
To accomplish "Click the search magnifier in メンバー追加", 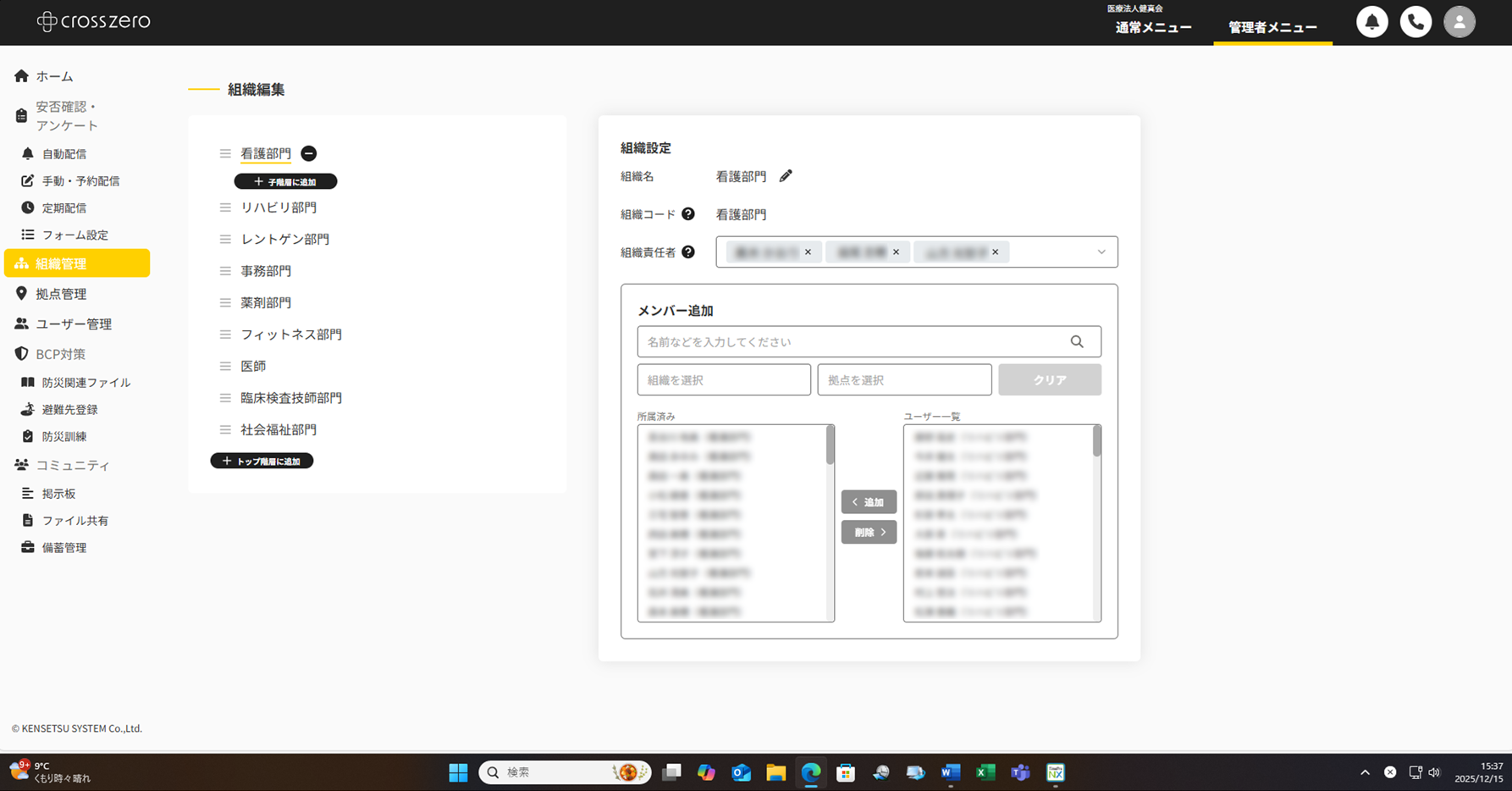I will (1077, 341).
